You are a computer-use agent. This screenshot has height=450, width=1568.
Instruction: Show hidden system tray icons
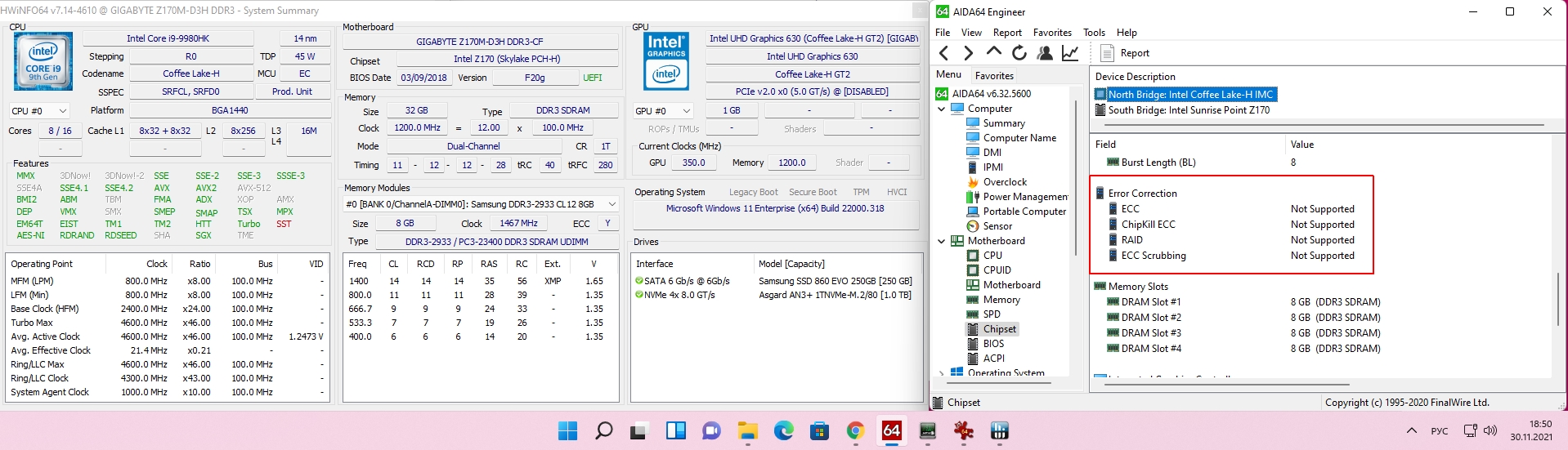tap(1411, 430)
